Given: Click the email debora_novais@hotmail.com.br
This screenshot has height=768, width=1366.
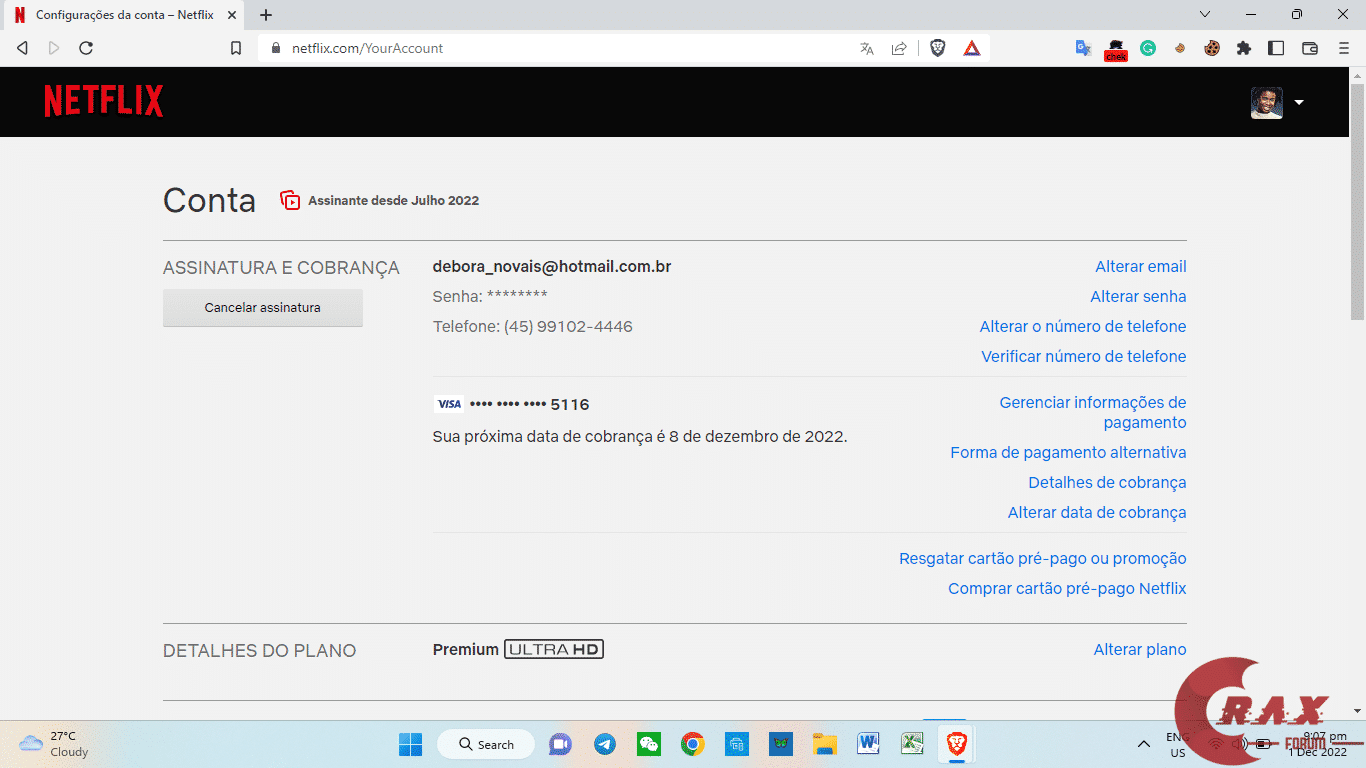Looking at the screenshot, I should point(552,267).
